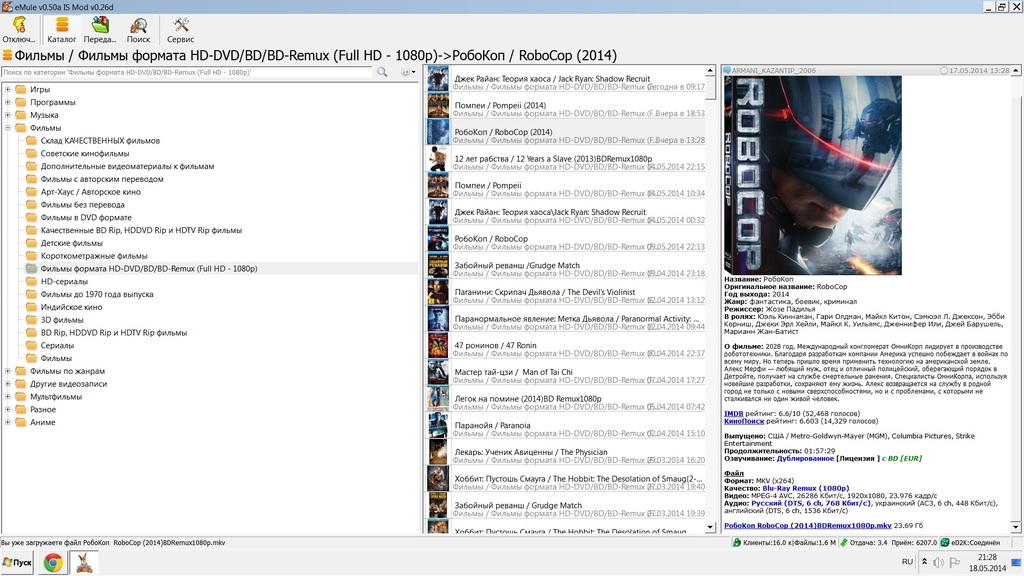Click the volume speaker tray icon
1024x576 pixels.
click(938, 562)
